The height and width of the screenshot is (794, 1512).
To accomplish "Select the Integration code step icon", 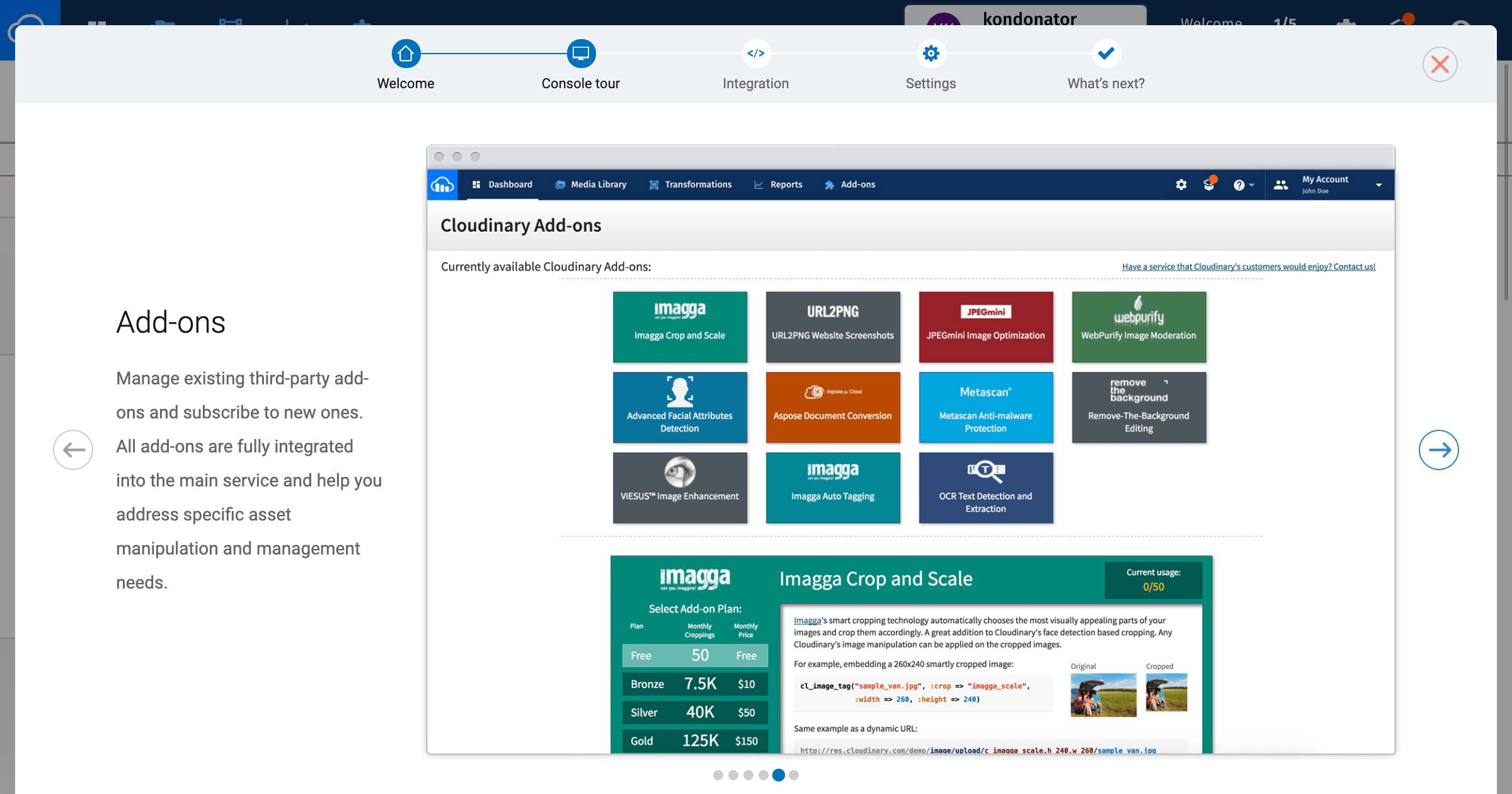I will click(755, 54).
